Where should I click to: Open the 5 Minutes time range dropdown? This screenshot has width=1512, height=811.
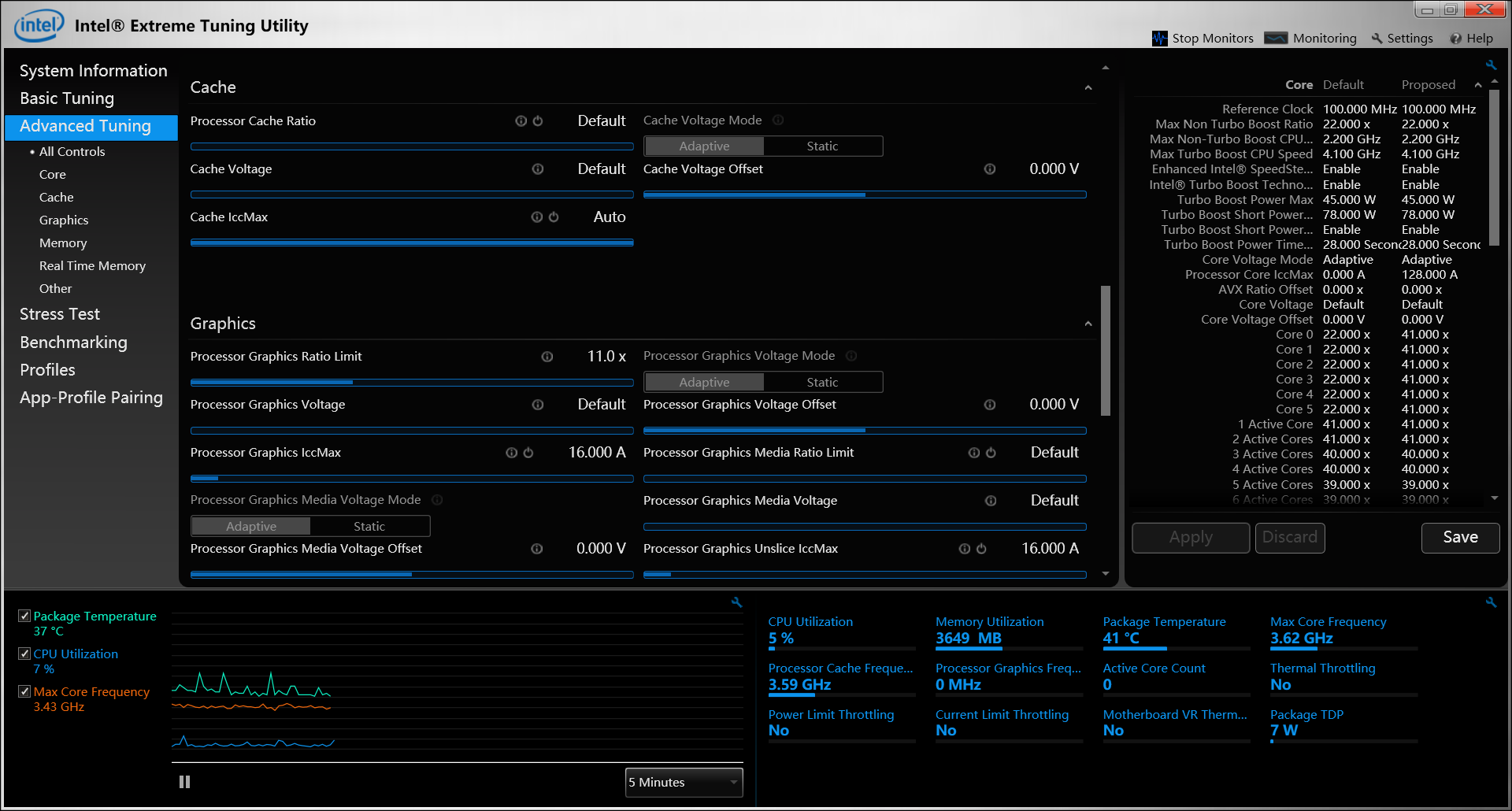point(684,783)
